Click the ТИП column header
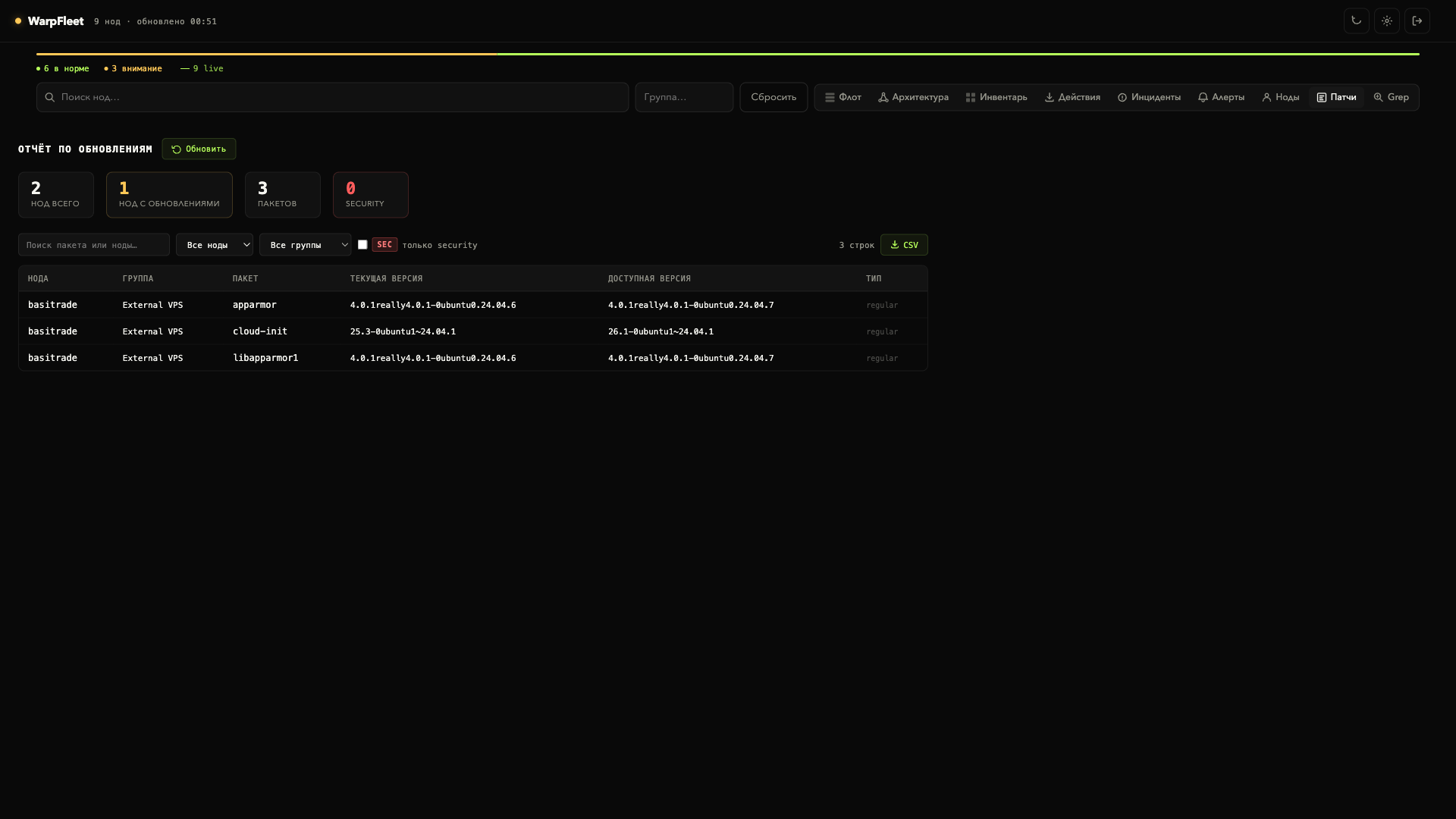This screenshot has width=1456, height=819. 874,278
